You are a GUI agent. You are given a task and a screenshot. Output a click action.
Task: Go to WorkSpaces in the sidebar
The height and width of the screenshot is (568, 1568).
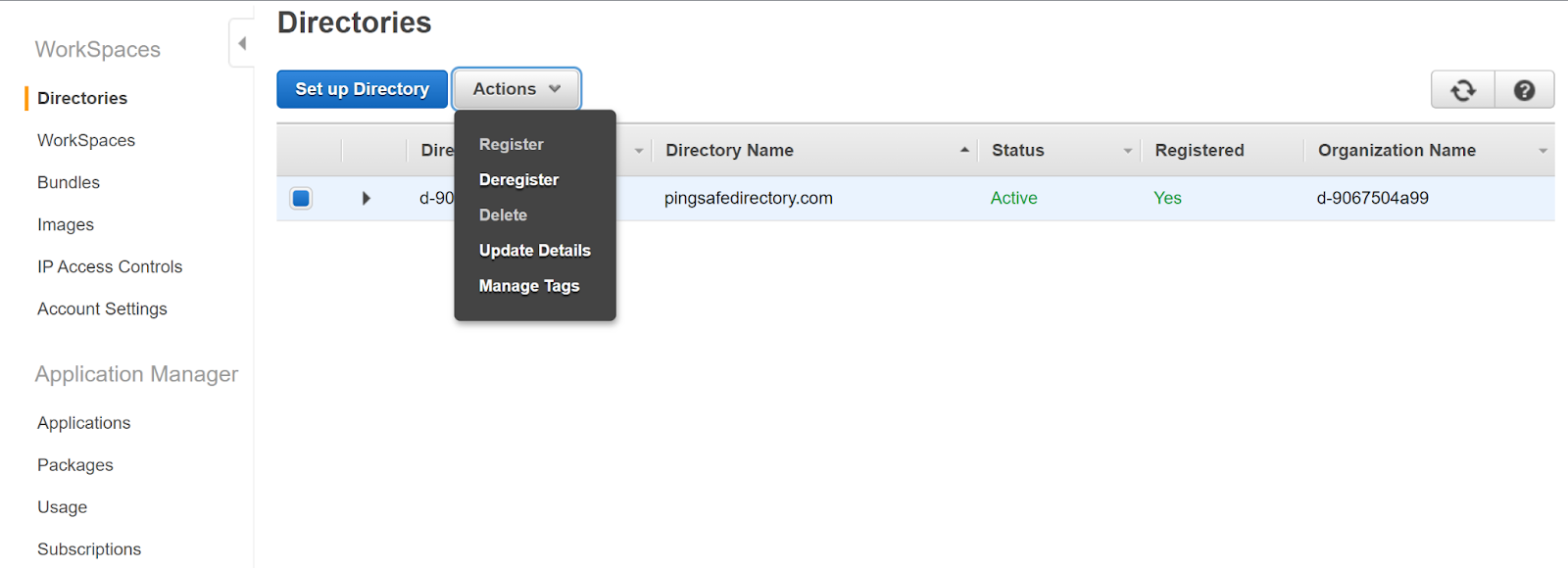(86, 140)
